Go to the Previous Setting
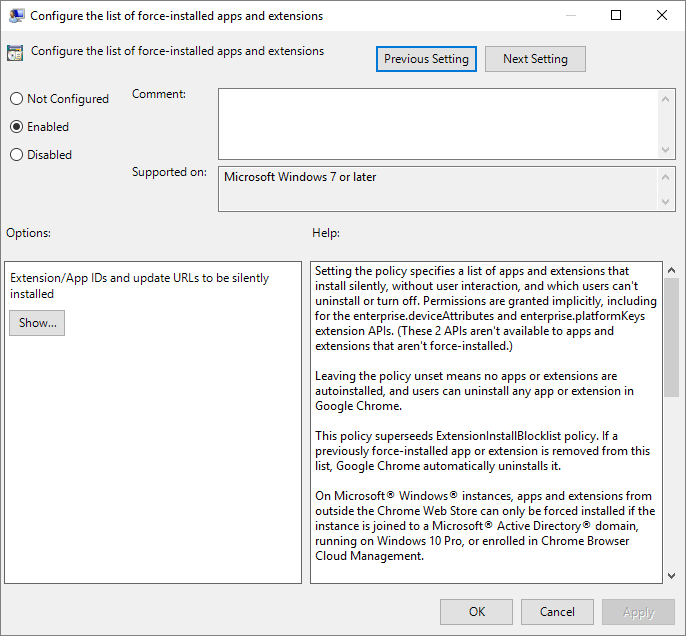686x636 pixels. point(426,59)
